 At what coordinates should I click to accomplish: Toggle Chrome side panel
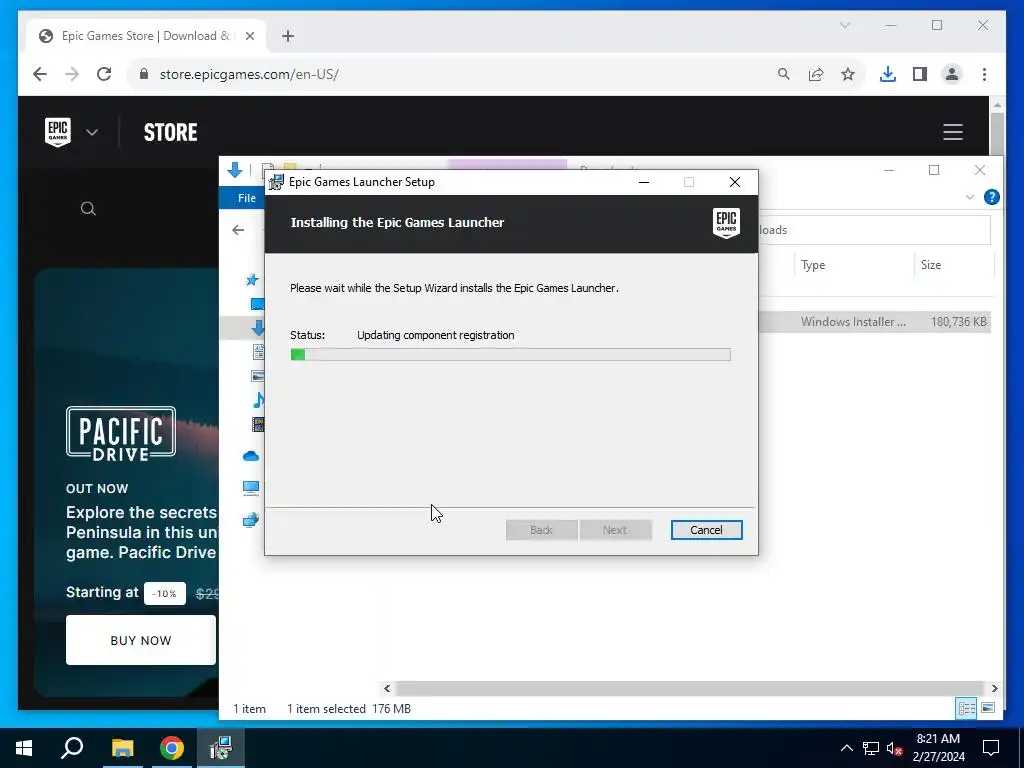tap(920, 74)
